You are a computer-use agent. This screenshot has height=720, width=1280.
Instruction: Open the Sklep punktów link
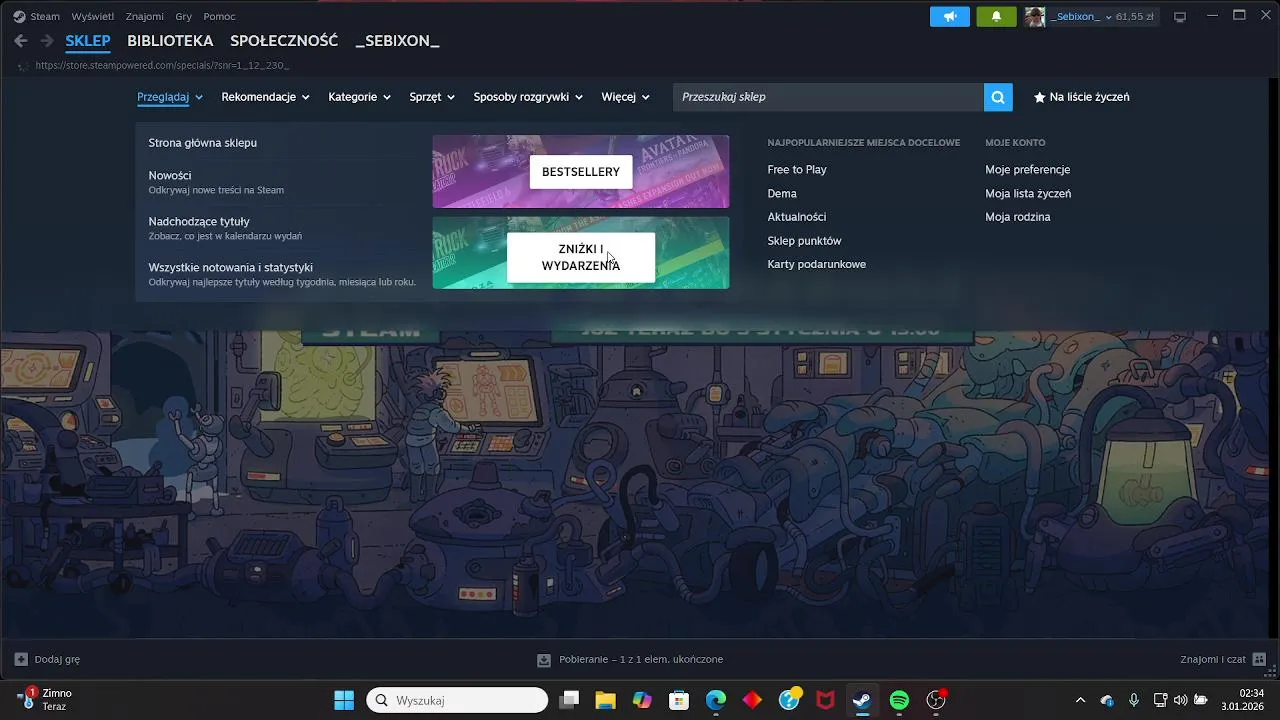(x=804, y=241)
